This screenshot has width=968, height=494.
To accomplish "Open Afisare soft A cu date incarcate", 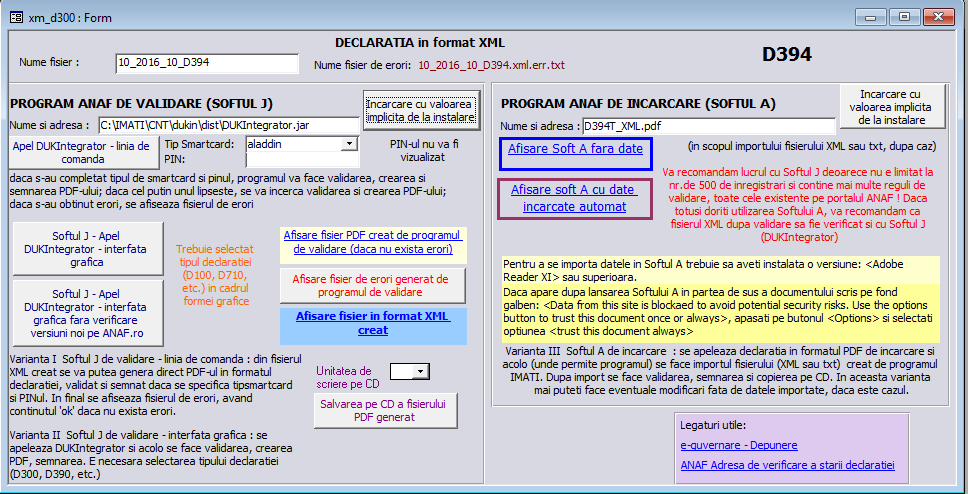I will click(575, 199).
